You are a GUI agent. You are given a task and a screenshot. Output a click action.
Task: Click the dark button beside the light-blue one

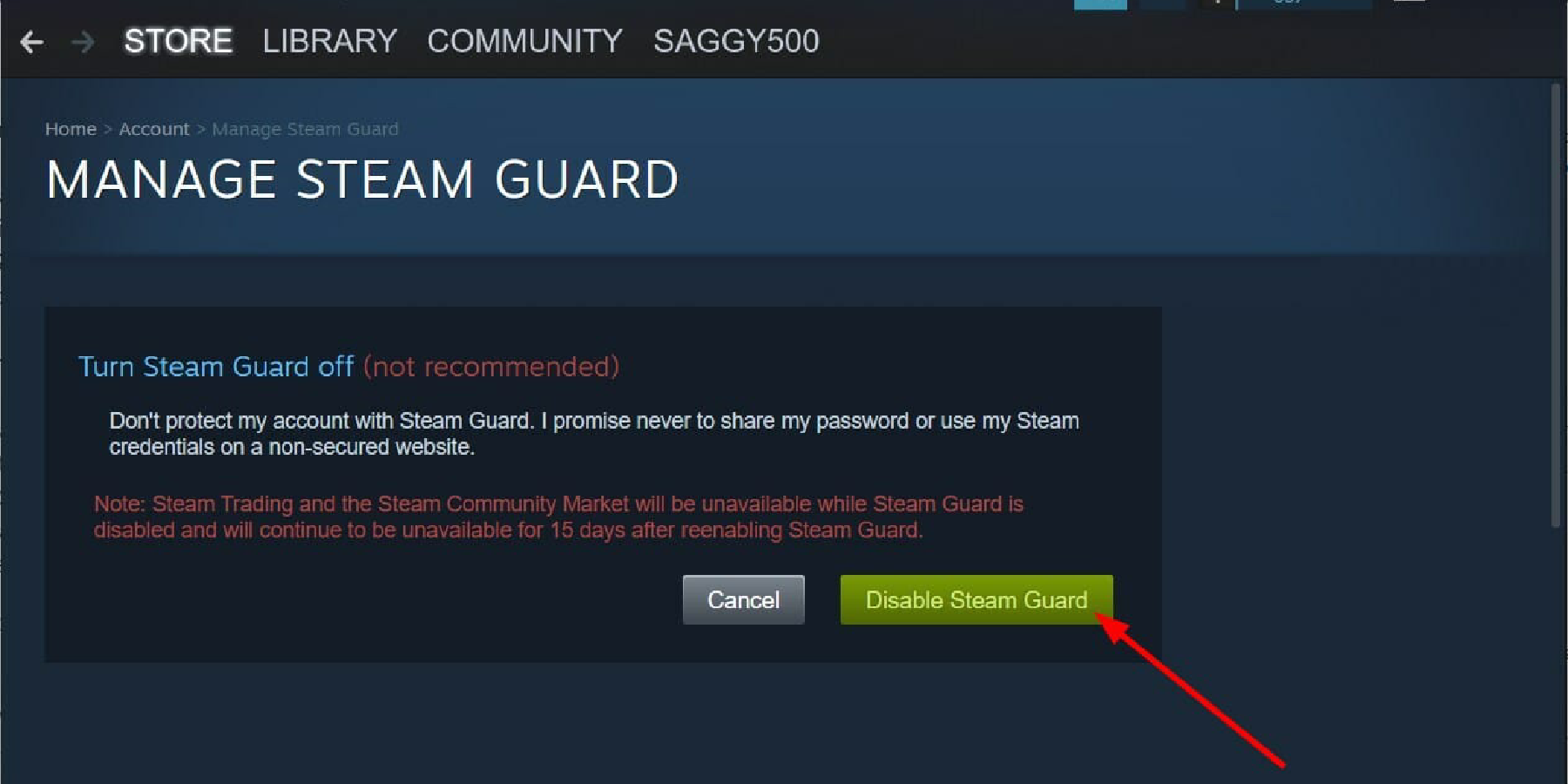1162,4
